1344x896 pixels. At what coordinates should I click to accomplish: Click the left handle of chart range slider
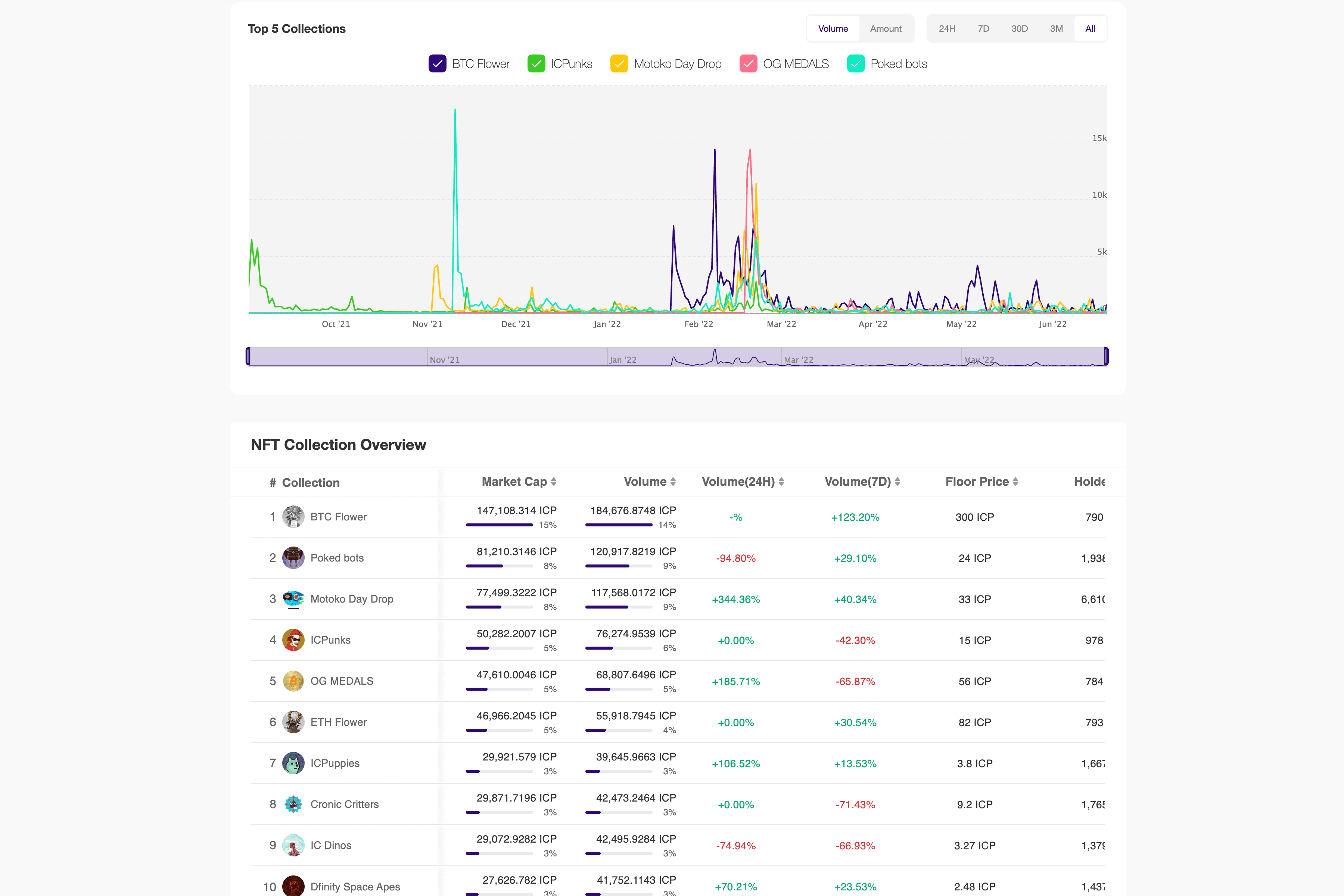[248, 356]
